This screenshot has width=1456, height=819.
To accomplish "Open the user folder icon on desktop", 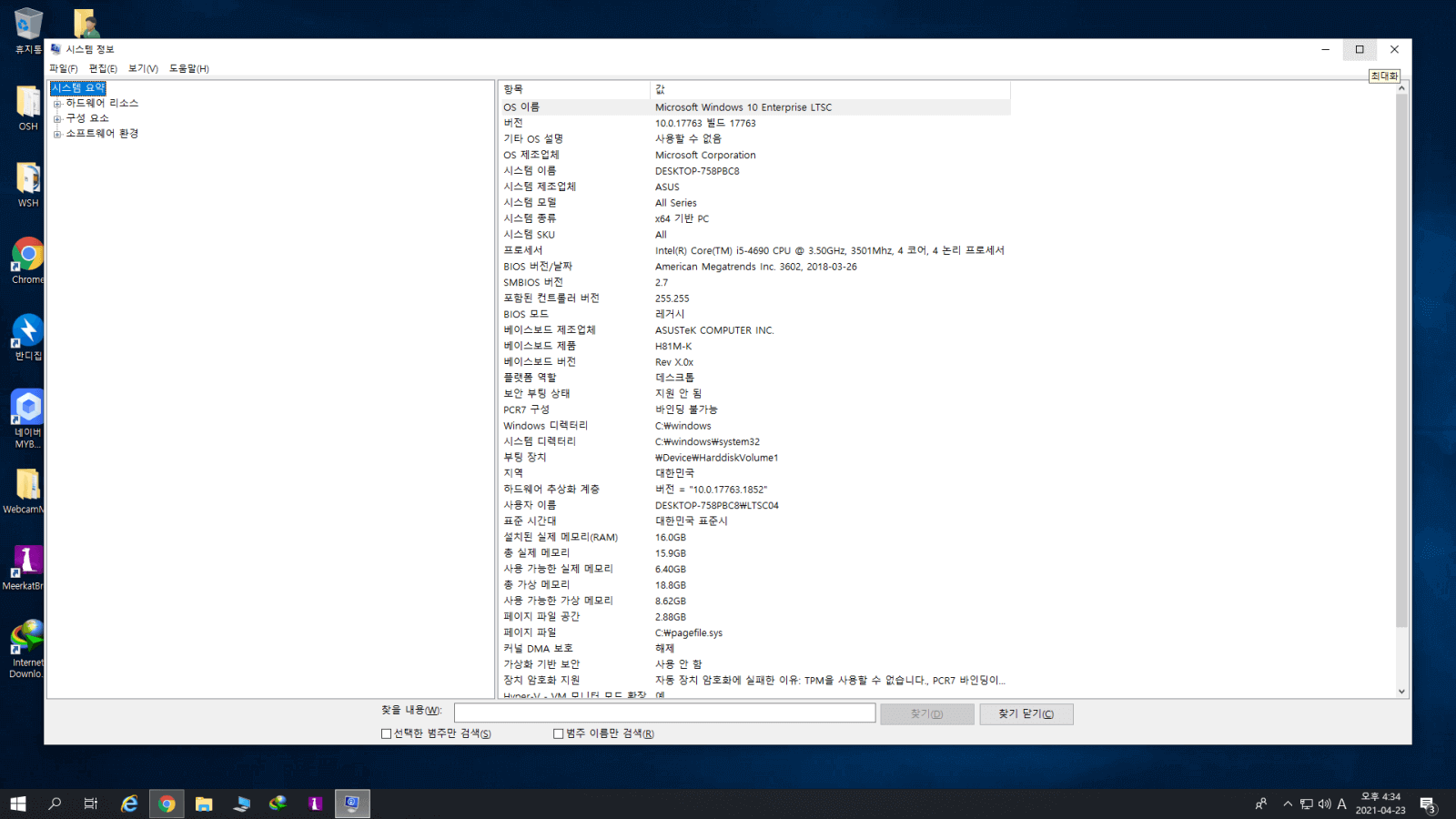I will coord(86,23).
